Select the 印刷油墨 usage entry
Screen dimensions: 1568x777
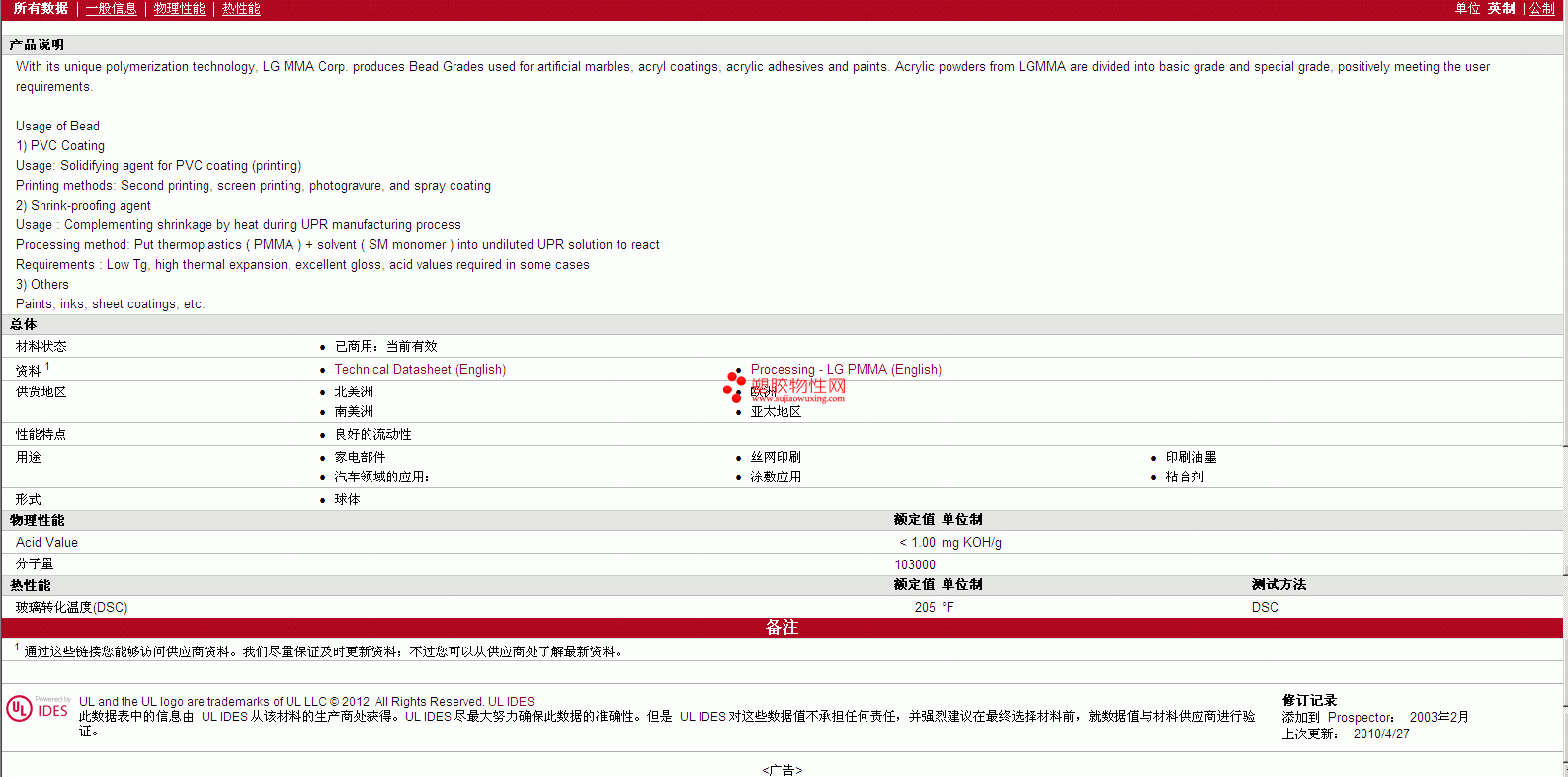1191,458
